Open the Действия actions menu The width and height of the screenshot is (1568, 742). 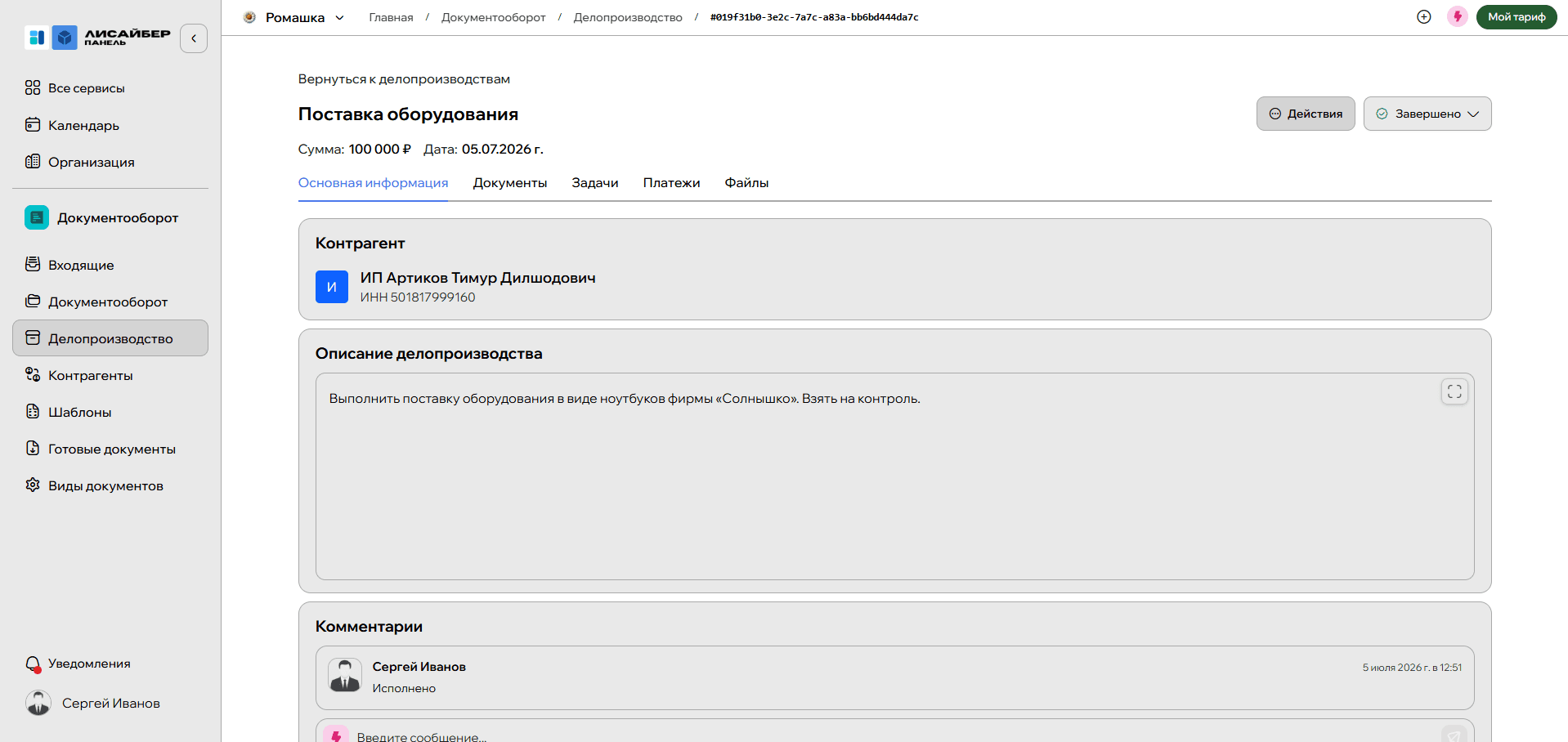coord(1306,114)
